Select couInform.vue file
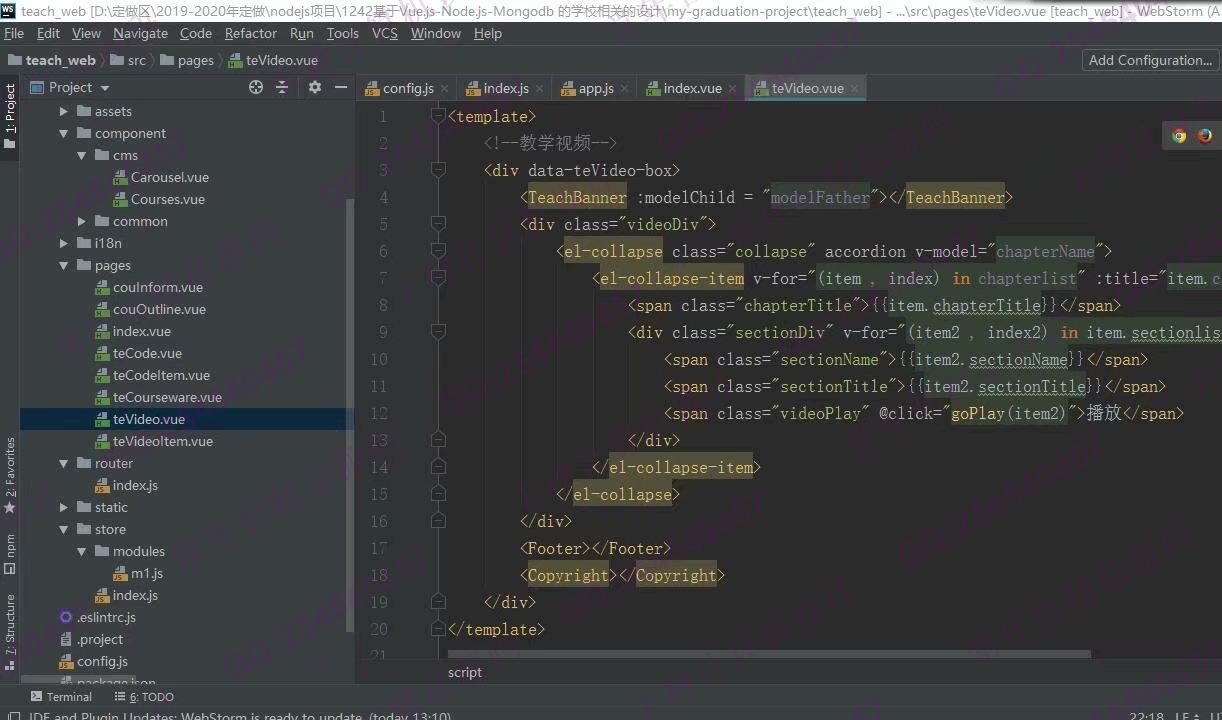 point(158,287)
